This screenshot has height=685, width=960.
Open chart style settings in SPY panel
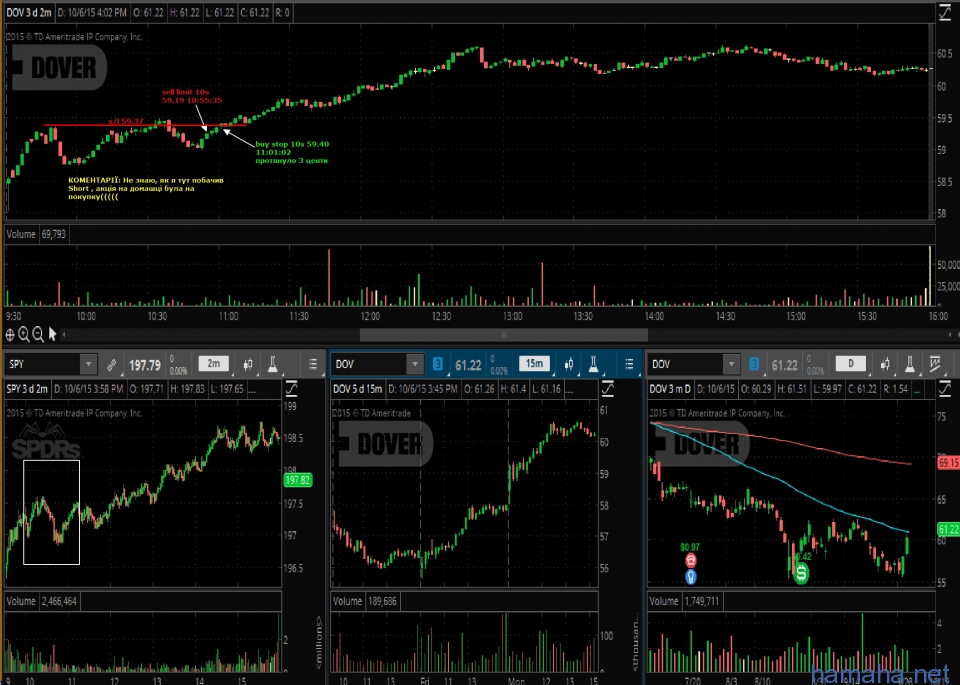[248, 365]
